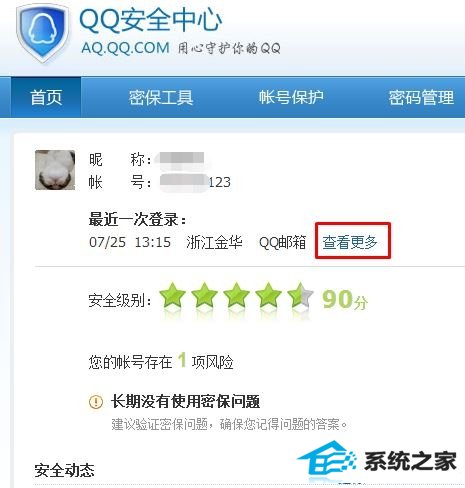Click the 查看更多 login history link
The image size is (465, 488).
[350, 242]
